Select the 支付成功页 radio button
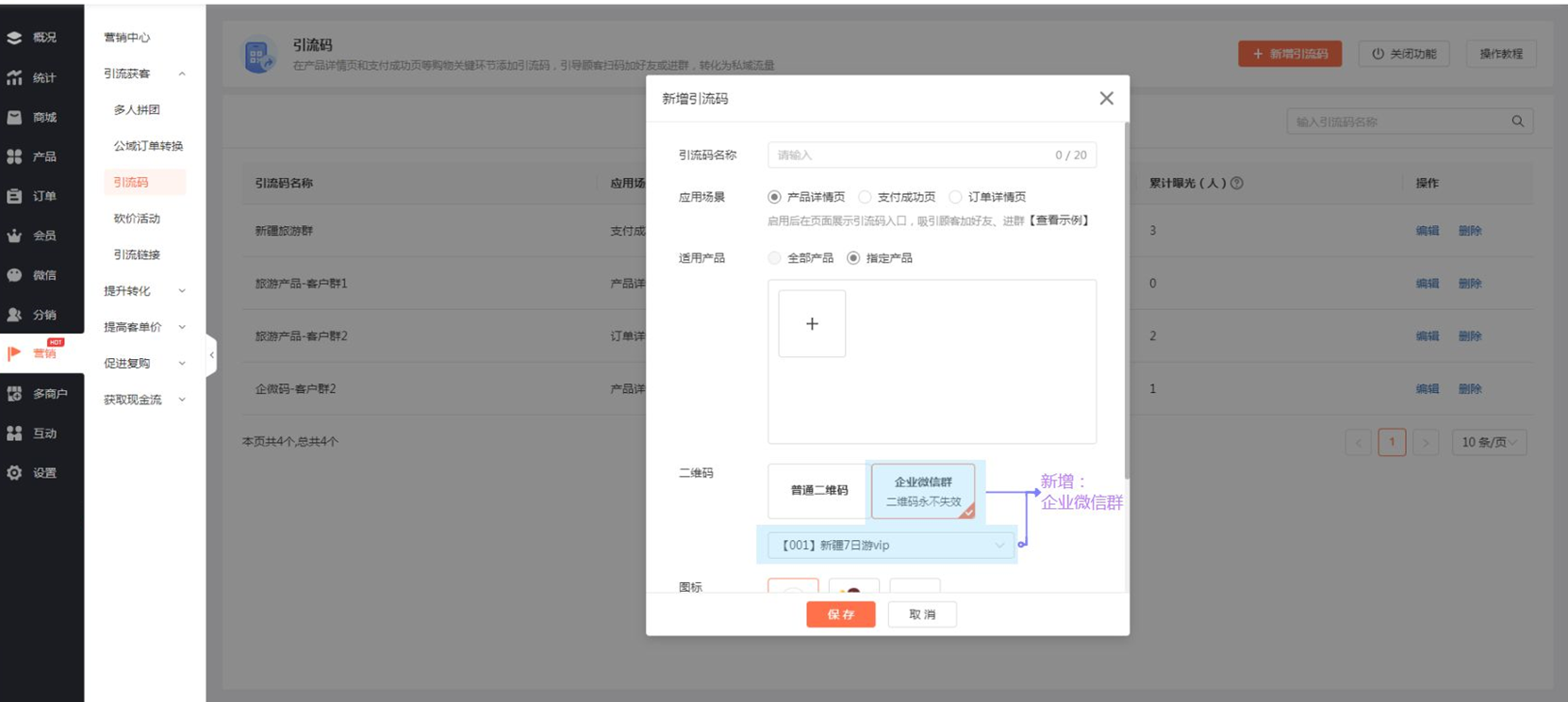 click(865, 197)
